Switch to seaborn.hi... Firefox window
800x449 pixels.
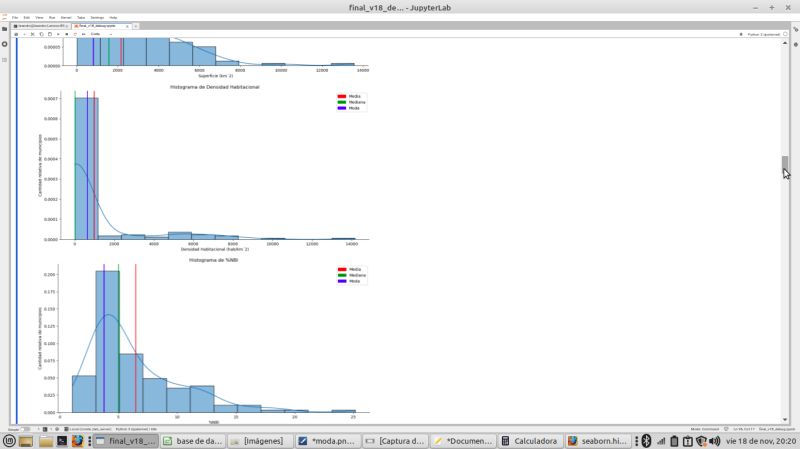[x=597, y=441]
